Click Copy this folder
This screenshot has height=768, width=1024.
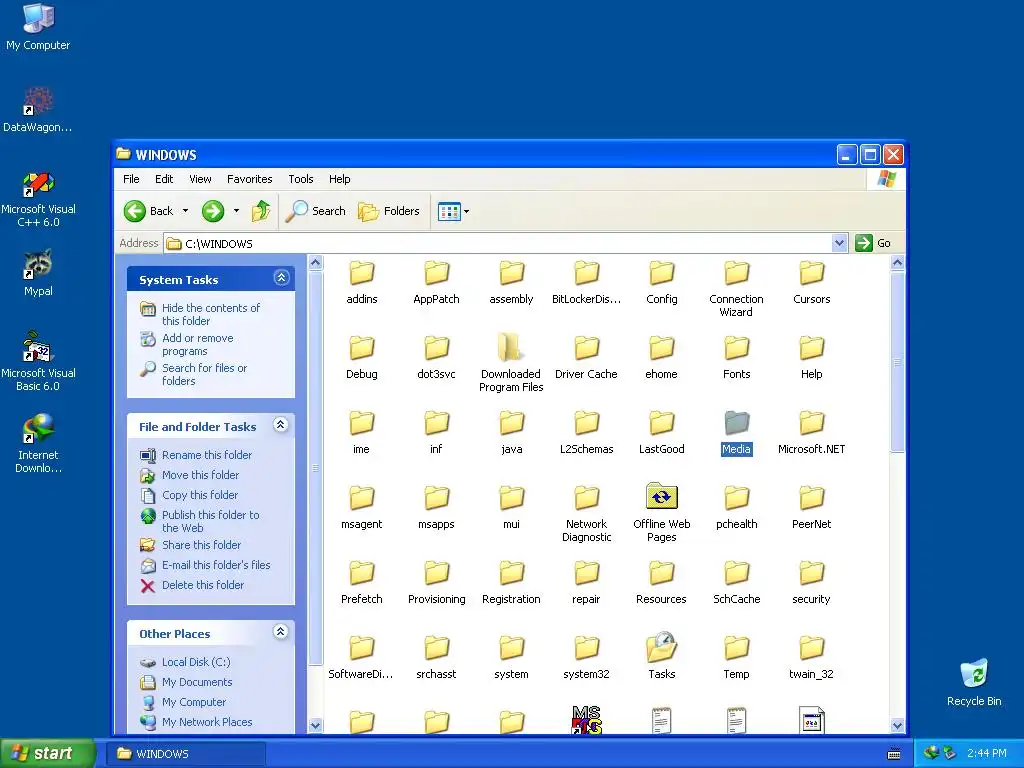[x=199, y=495]
